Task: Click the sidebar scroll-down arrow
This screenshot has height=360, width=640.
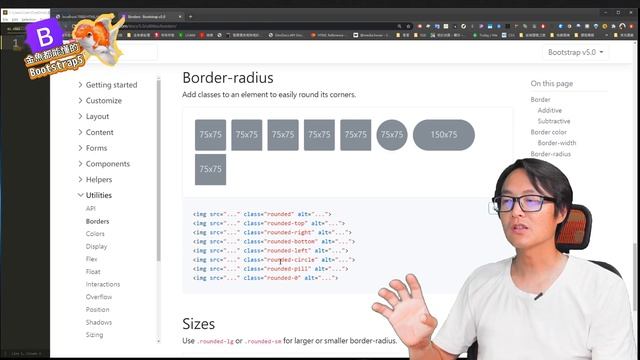Action: tap(158, 341)
